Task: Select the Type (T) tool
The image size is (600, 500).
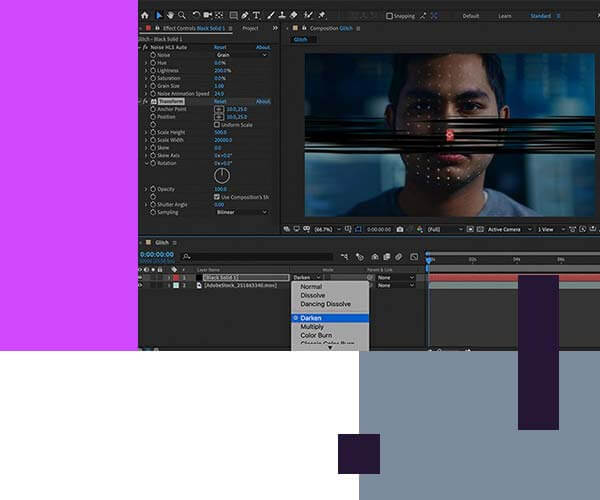Action: coord(256,15)
